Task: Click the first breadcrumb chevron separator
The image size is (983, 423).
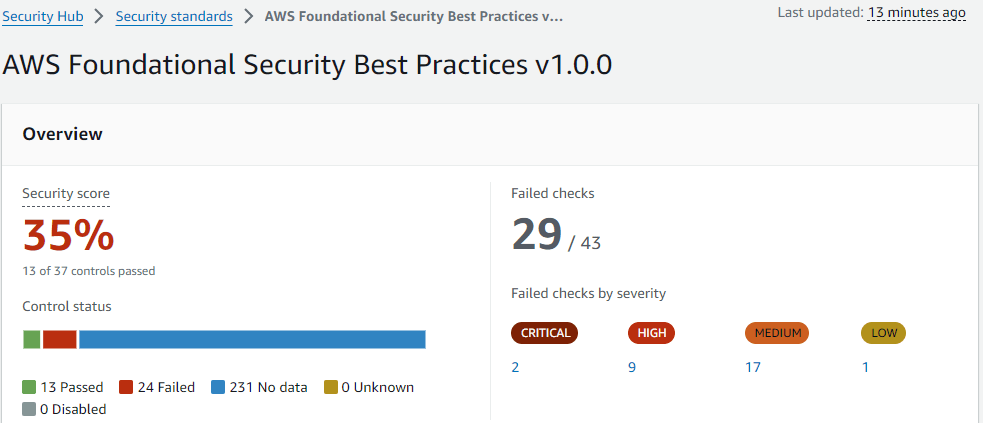Action: pos(99,16)
